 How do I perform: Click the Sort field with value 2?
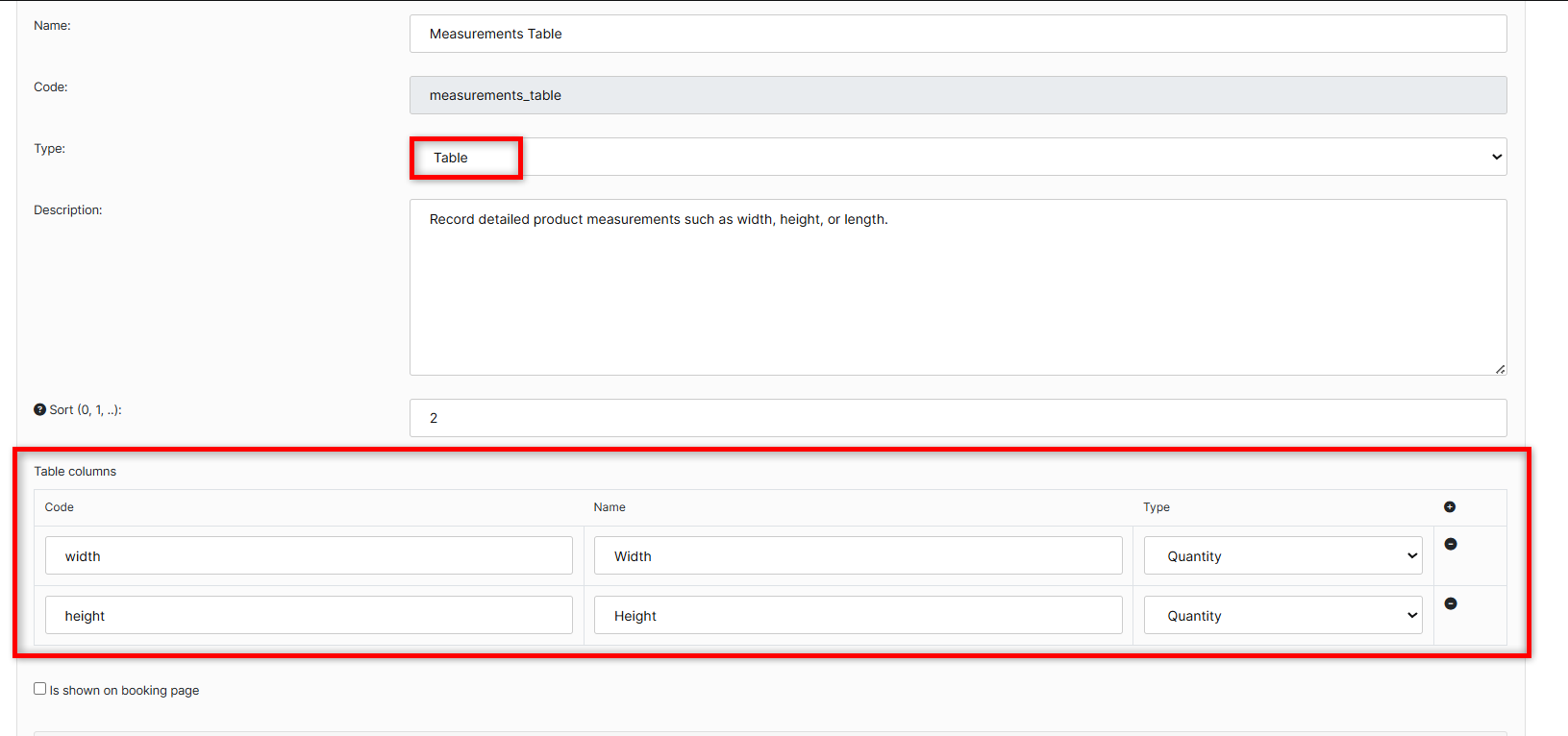click(x=958, y=418)
